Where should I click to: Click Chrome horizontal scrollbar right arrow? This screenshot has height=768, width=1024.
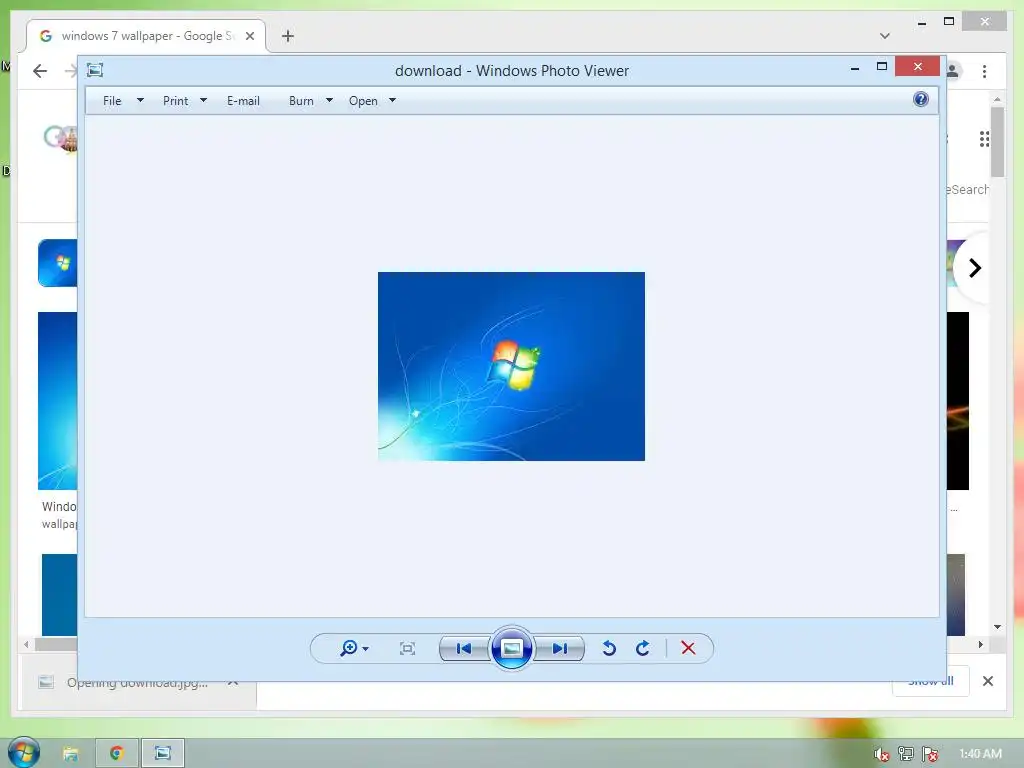tap(980, 645)
